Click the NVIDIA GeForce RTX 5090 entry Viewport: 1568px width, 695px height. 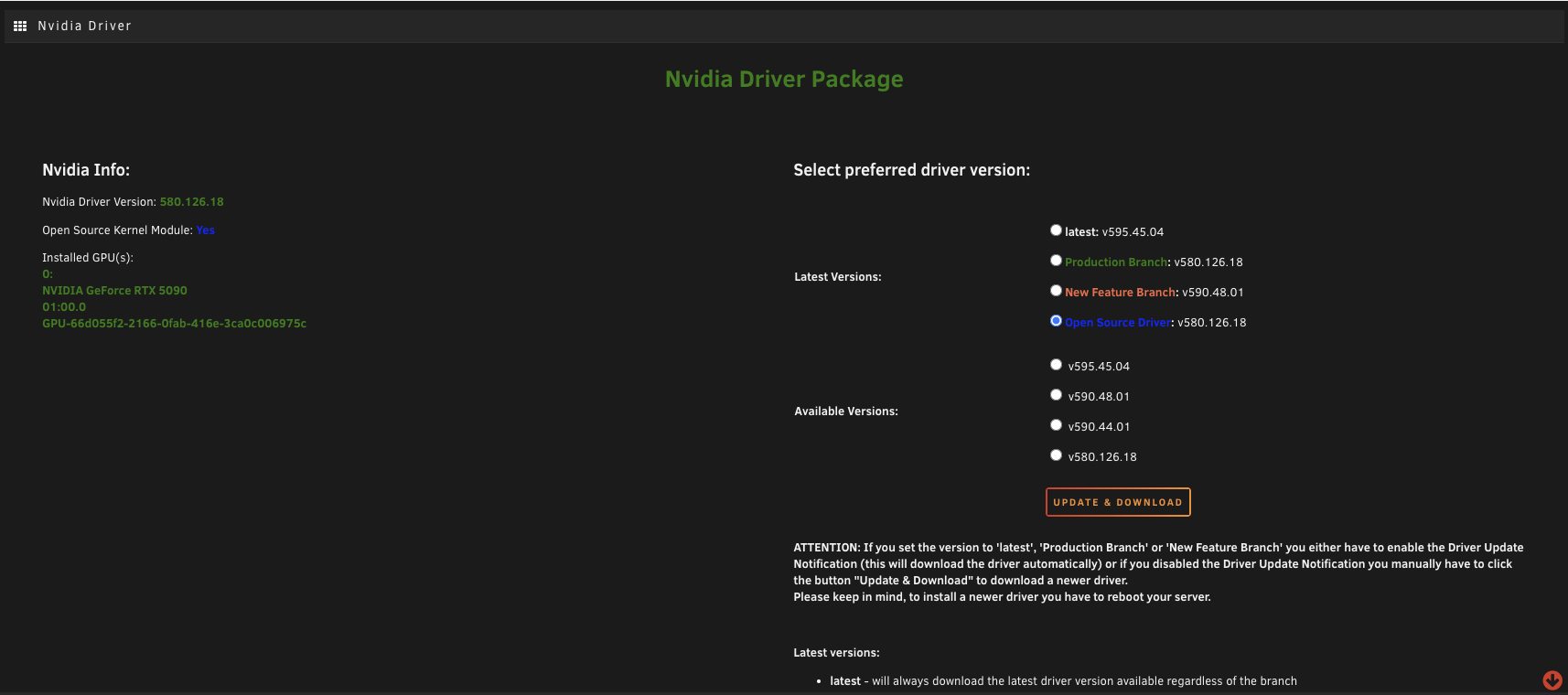tap(114, 291)
